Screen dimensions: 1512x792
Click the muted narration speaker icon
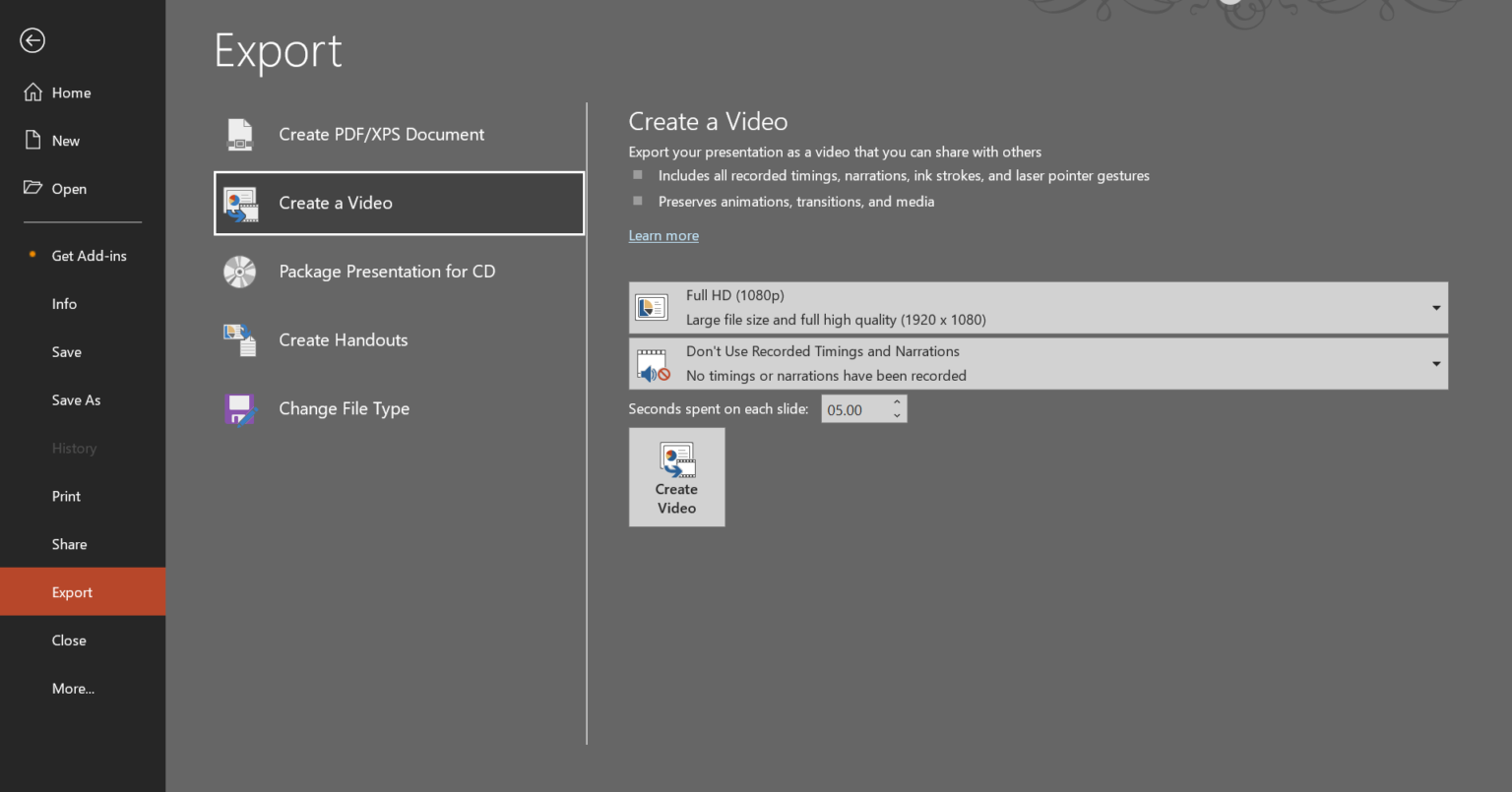tap(652, 364)
